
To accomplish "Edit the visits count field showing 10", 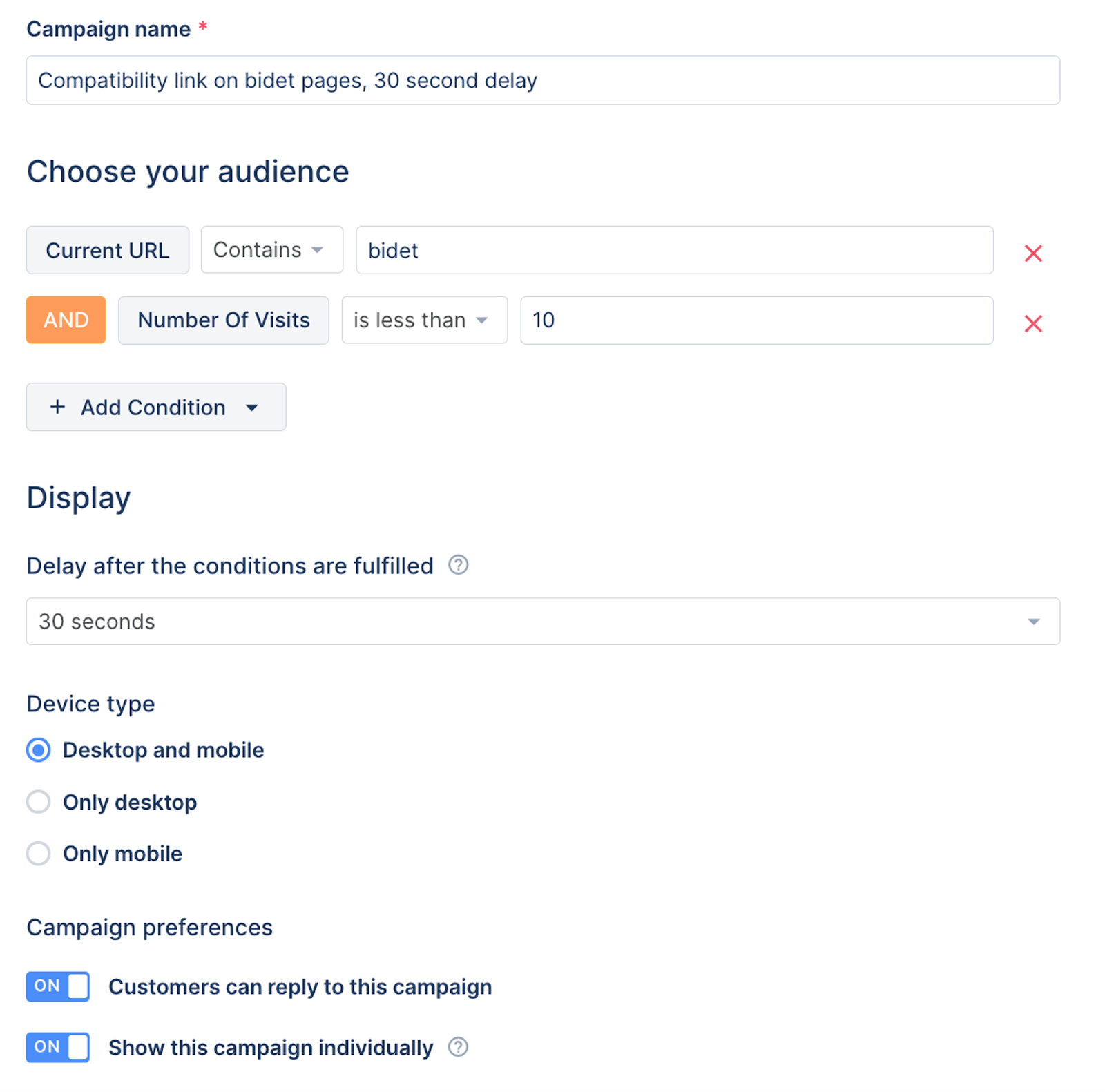I will click(756, 320).
